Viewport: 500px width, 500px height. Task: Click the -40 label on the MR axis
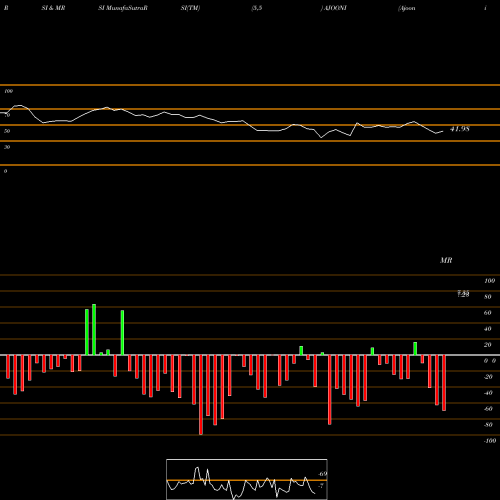(x=488, y=393)
